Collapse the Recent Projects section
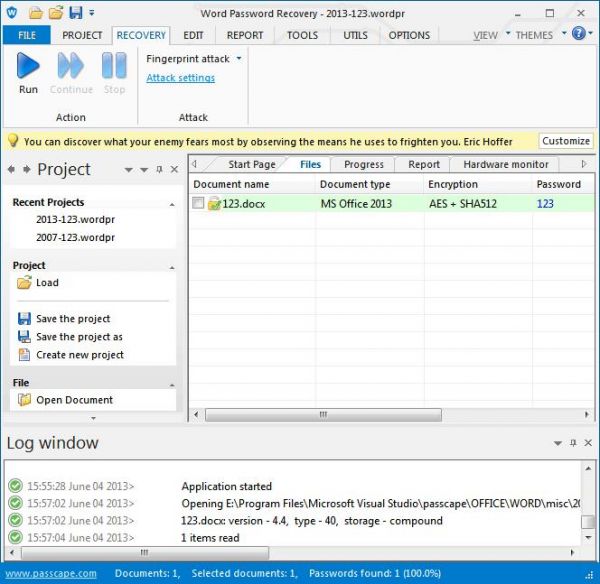This screenshot has width=600, height=584. [172, 203]
